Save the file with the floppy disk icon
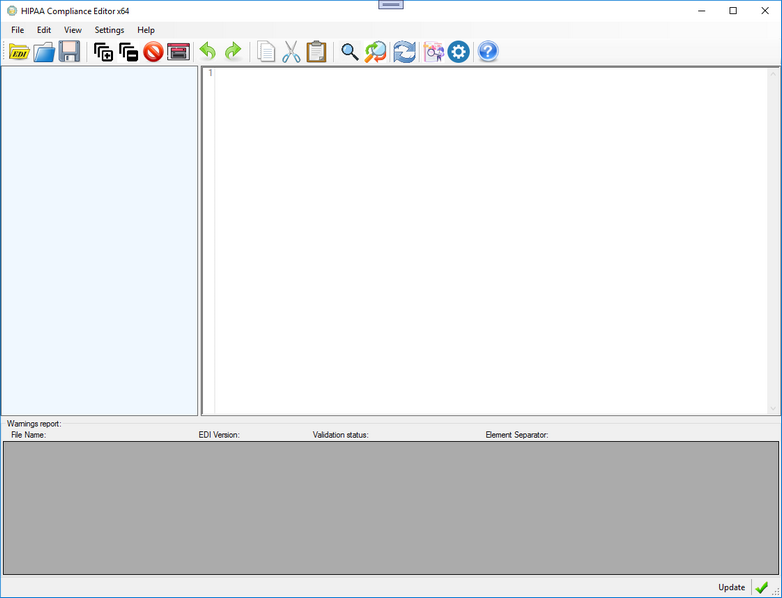 [69, 51]
